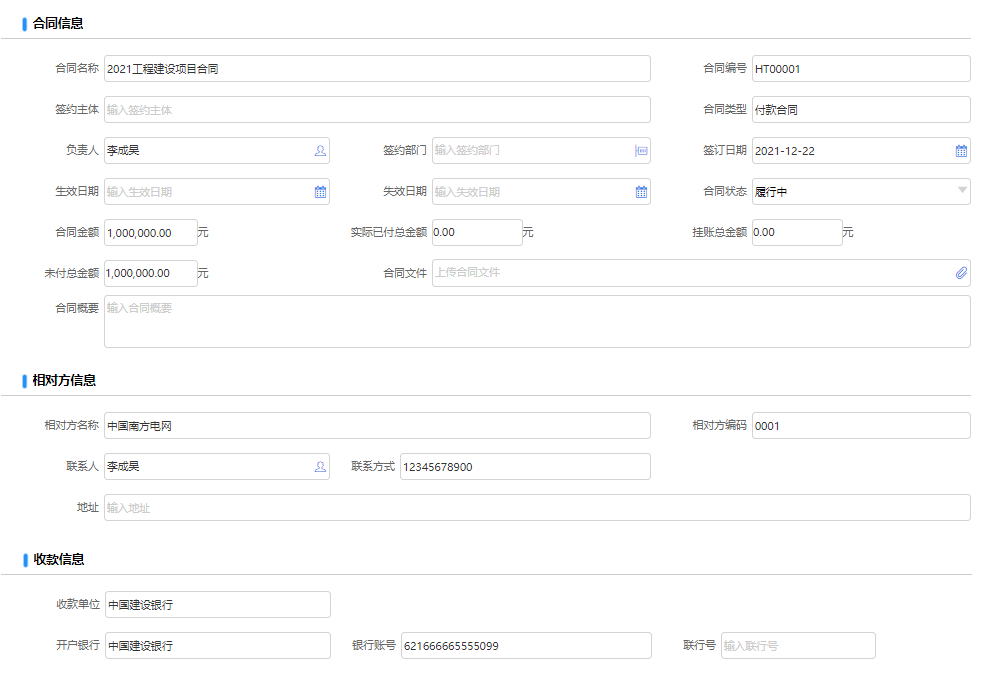Screen dimensions: 993x675
Task: Click the 合同信息 section heading
Action: (58, 23)
